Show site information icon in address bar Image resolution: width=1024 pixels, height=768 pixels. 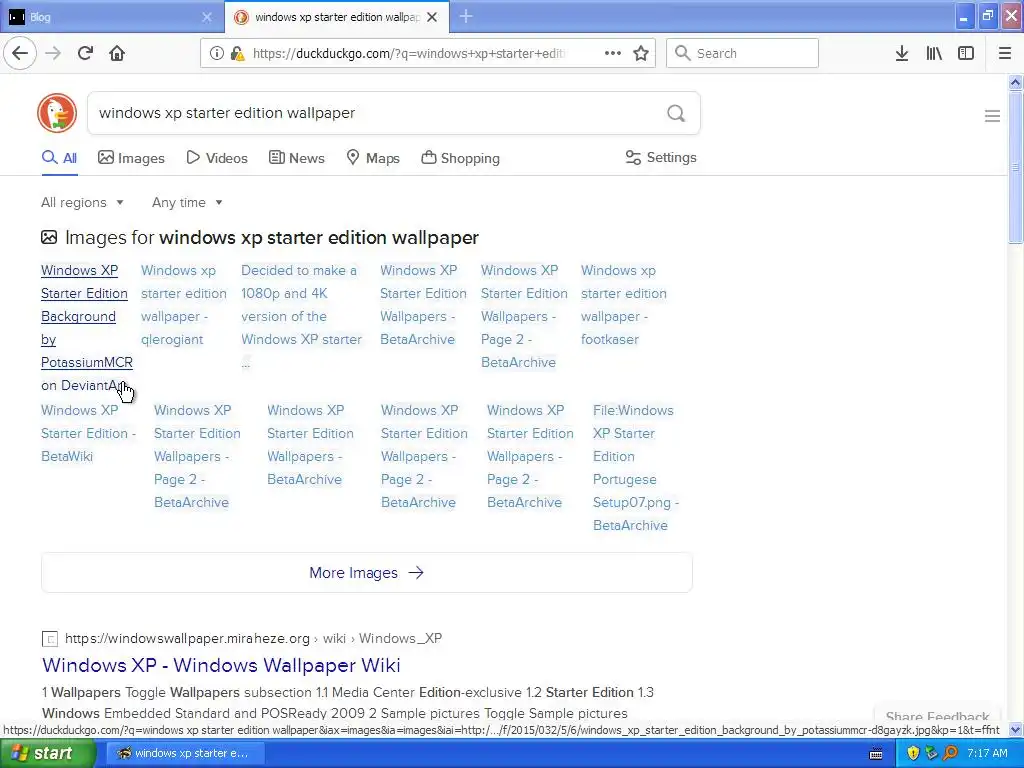coord(216,53)
